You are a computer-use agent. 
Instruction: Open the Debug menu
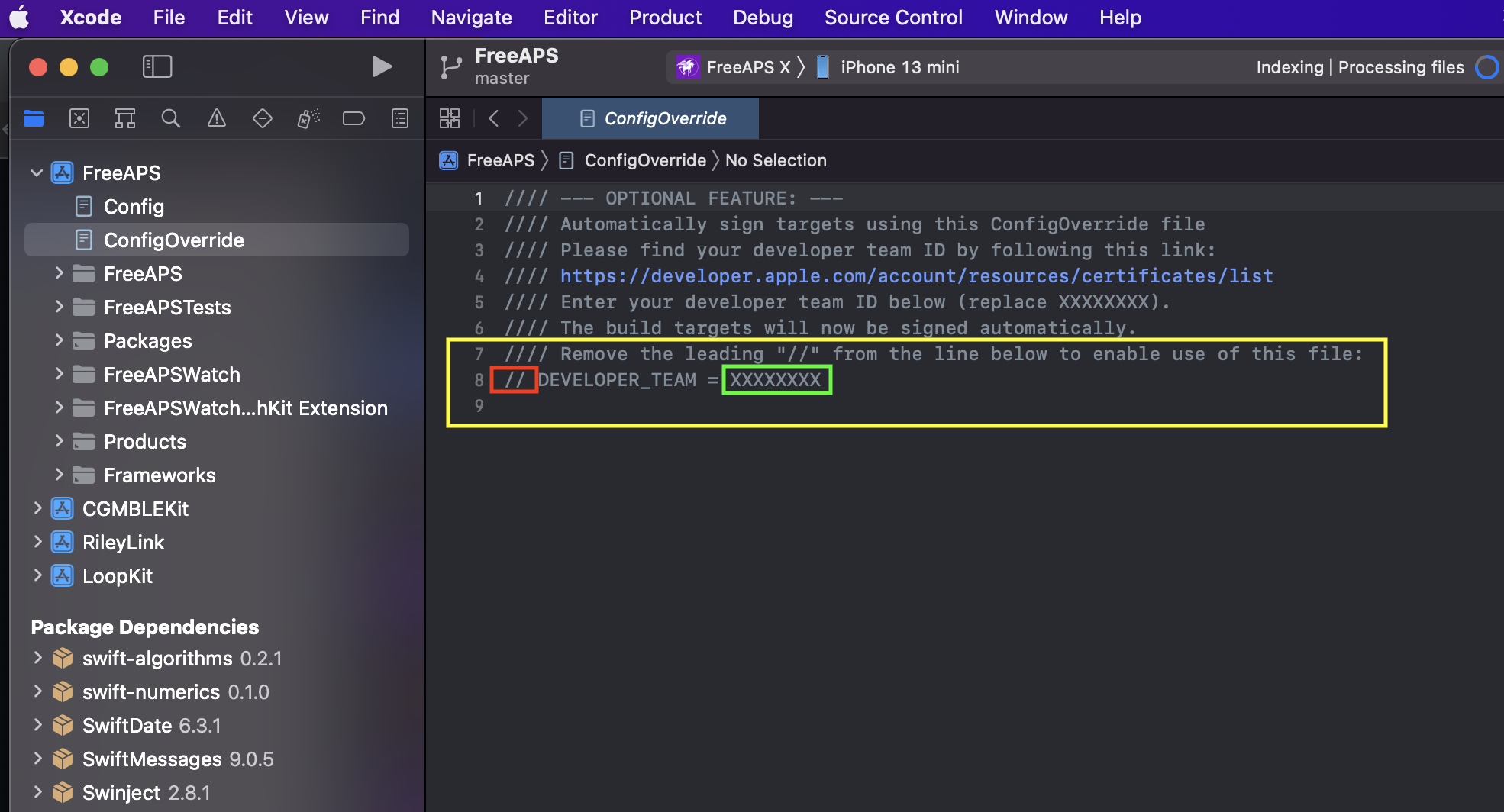pos(763,17)
